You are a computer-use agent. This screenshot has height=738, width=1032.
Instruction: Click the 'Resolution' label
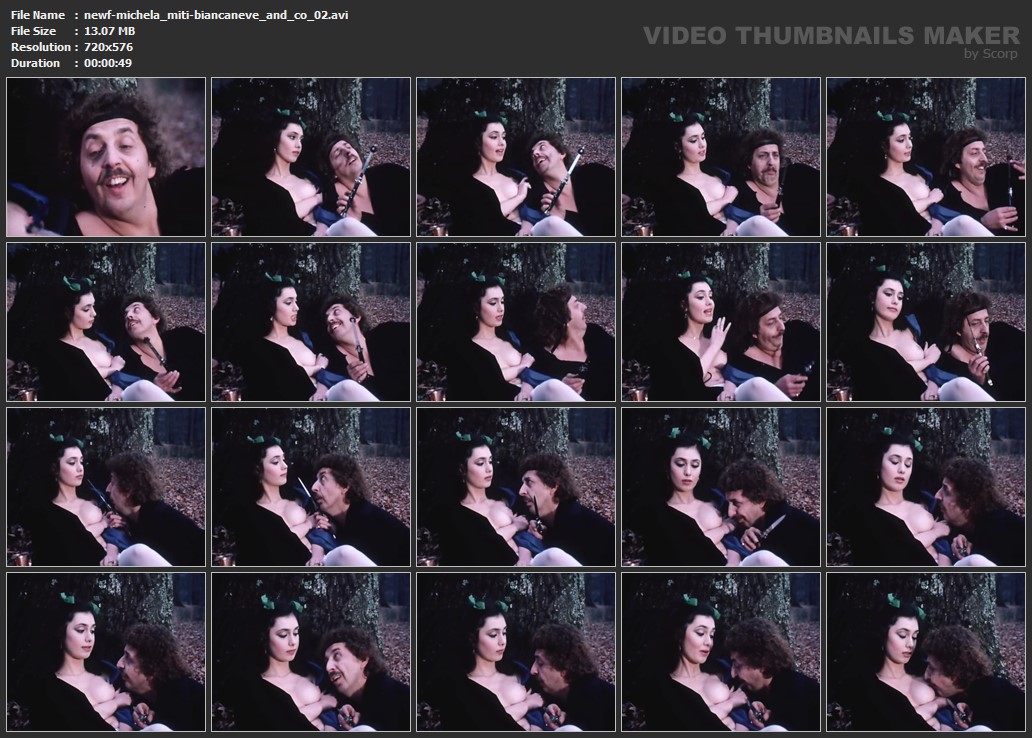coord(40,47)
